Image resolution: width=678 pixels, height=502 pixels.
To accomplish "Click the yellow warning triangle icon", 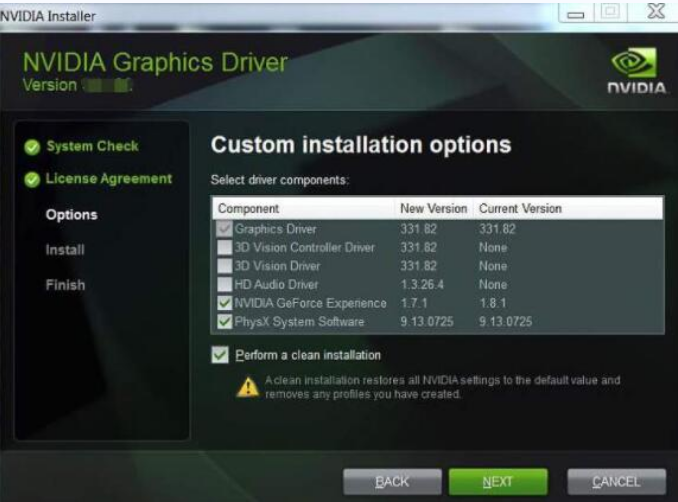I will 248,387.
